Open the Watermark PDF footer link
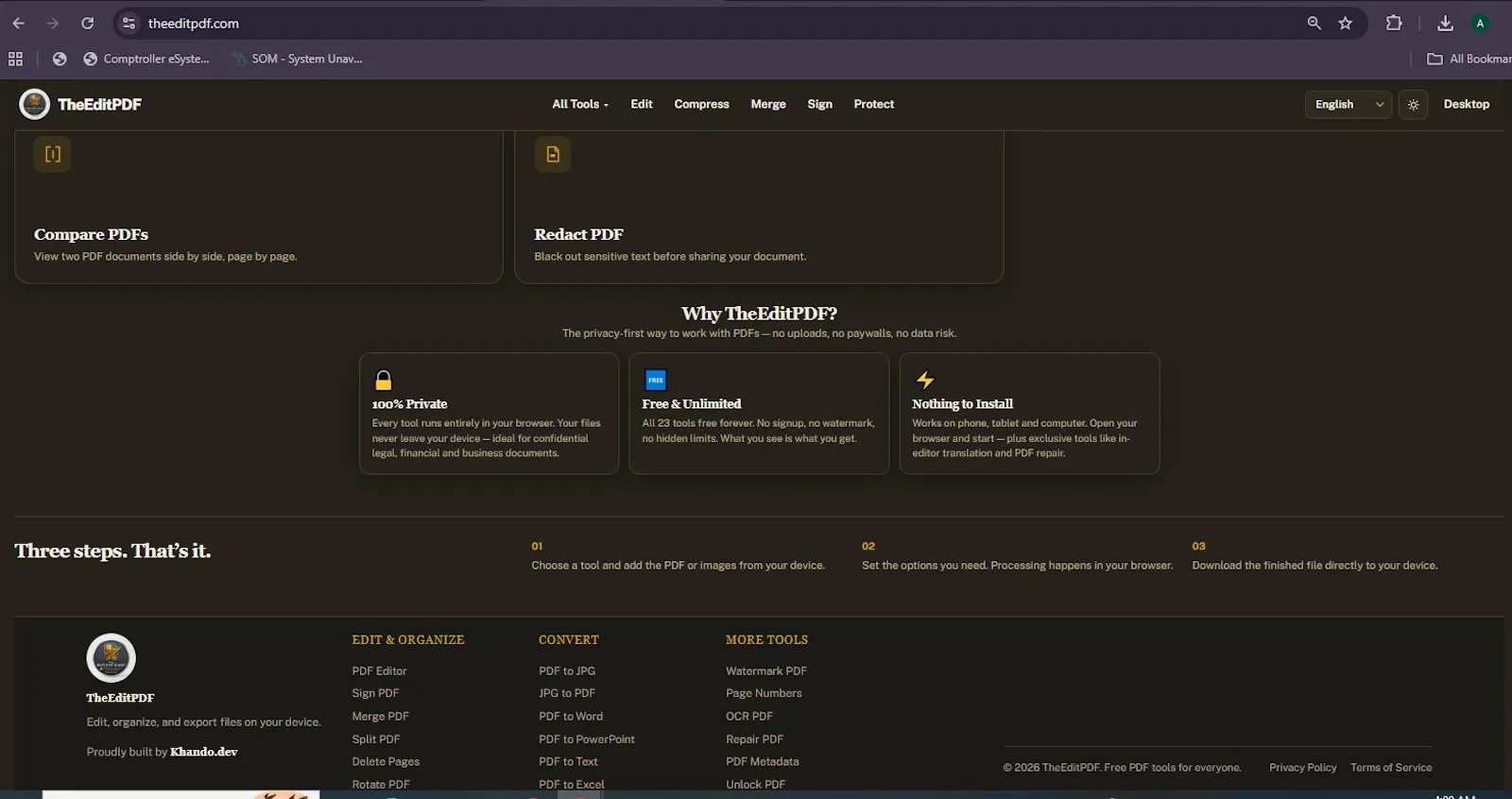Image resolution: width=1512 pixels, height=799 pixels. [766, 671]
